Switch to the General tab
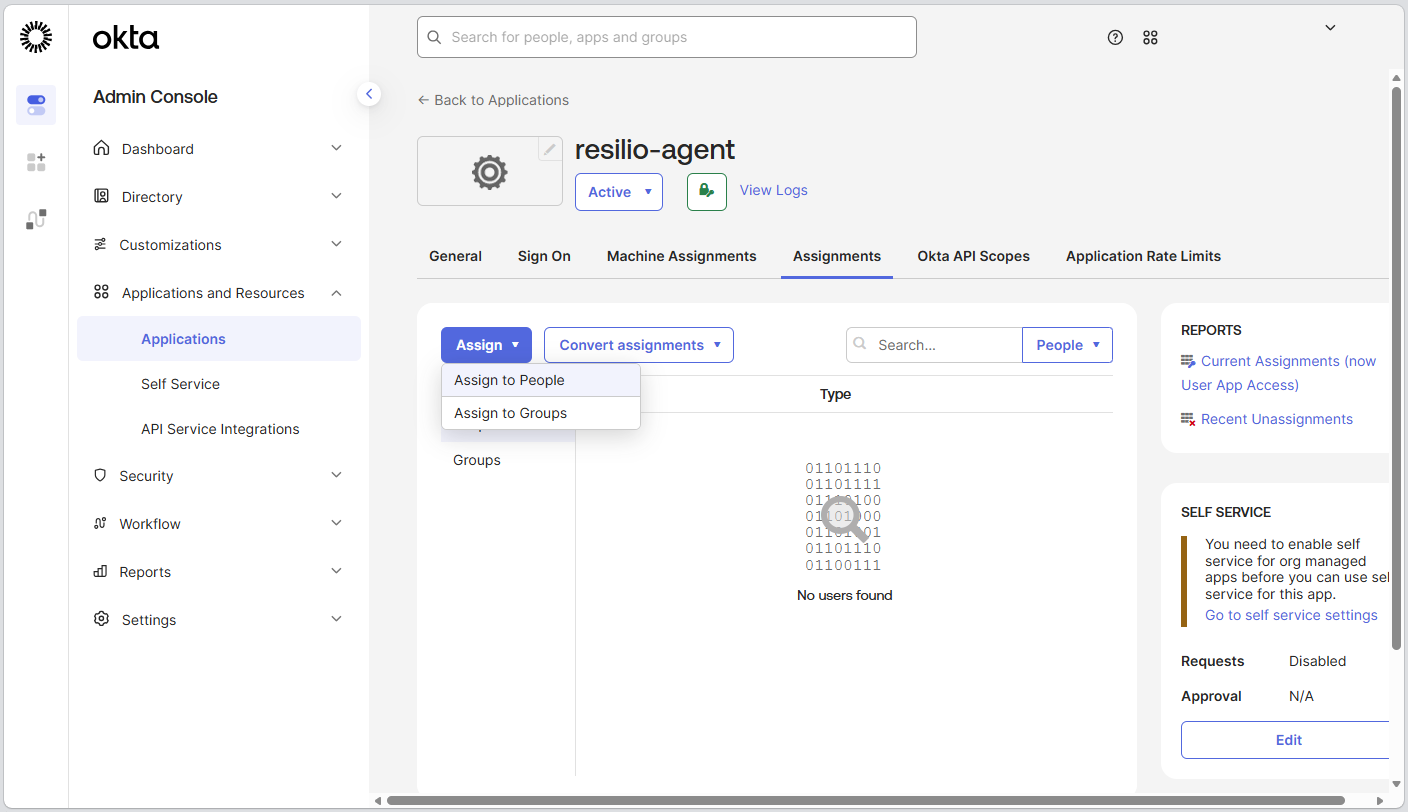This screenshot has width=1408, height=812. (x=456, y=256)
